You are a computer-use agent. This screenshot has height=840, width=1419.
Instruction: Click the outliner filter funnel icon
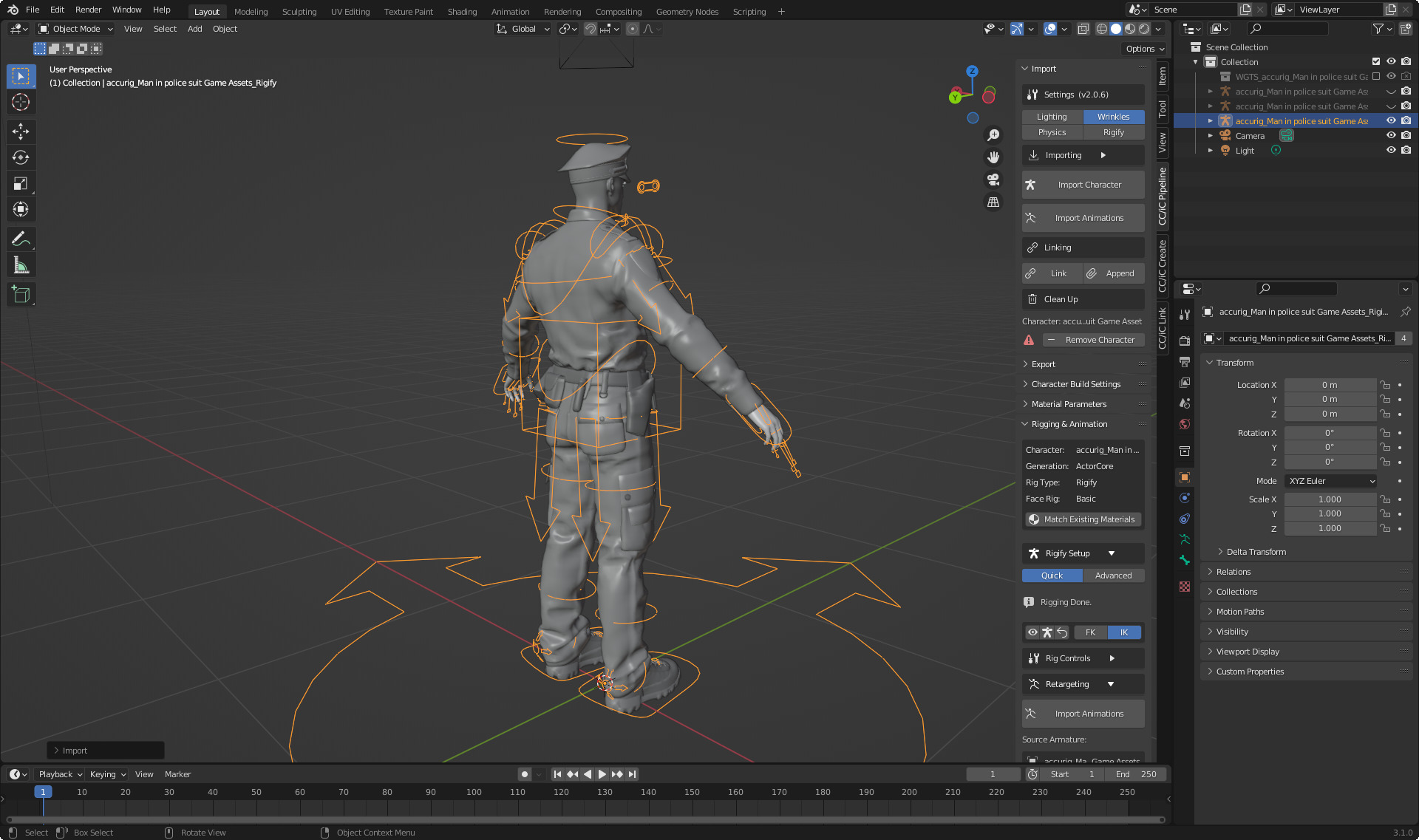tap(1378, 29)
